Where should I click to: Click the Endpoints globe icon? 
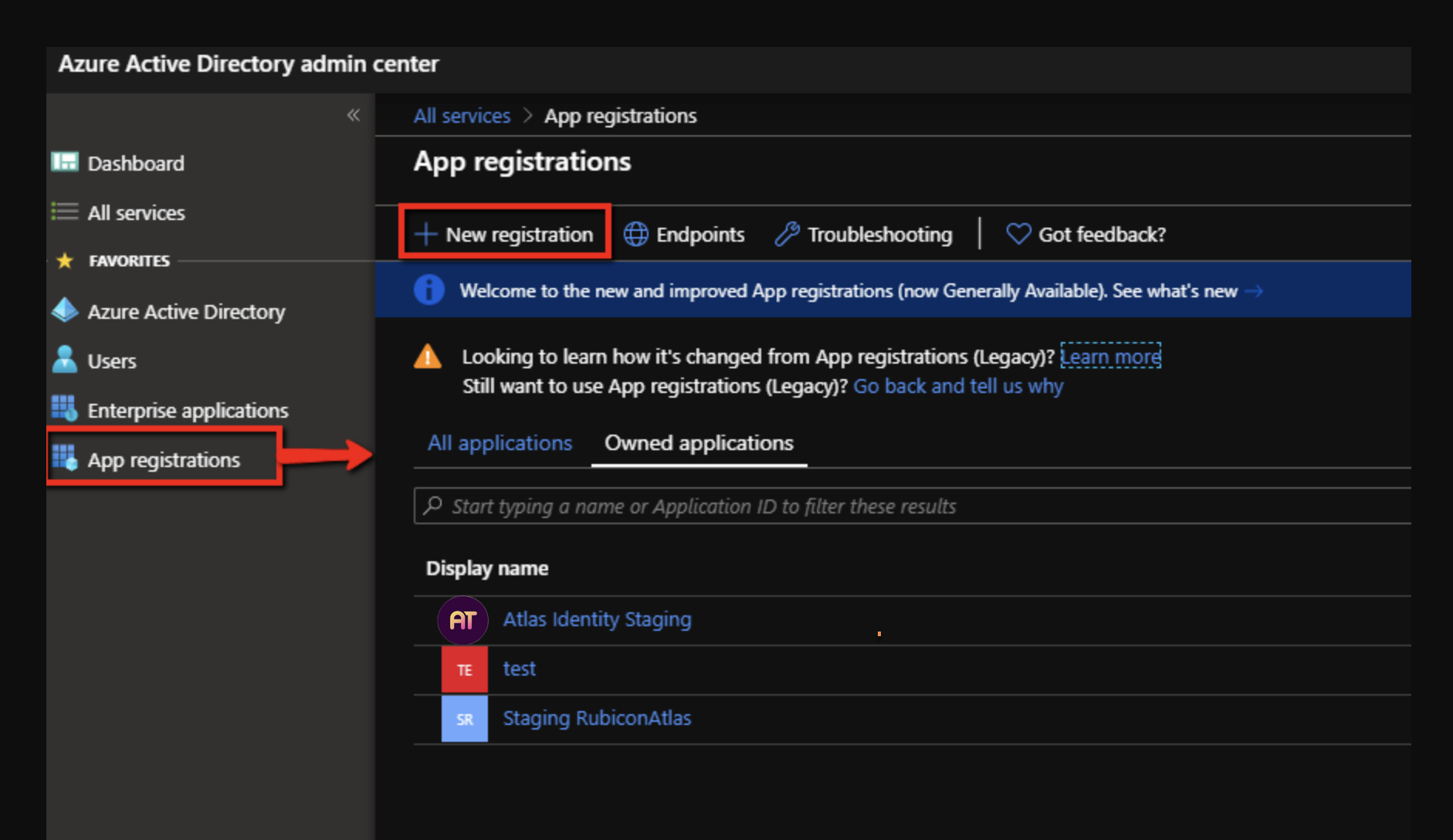pos(636,234)
